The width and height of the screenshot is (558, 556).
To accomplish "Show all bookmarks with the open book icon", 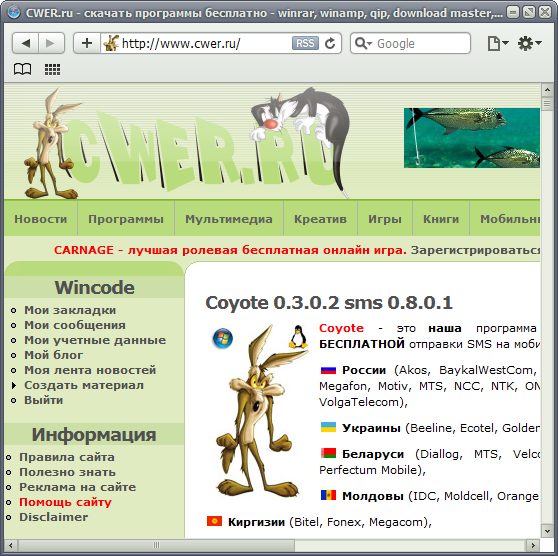I will click(22, 69).
